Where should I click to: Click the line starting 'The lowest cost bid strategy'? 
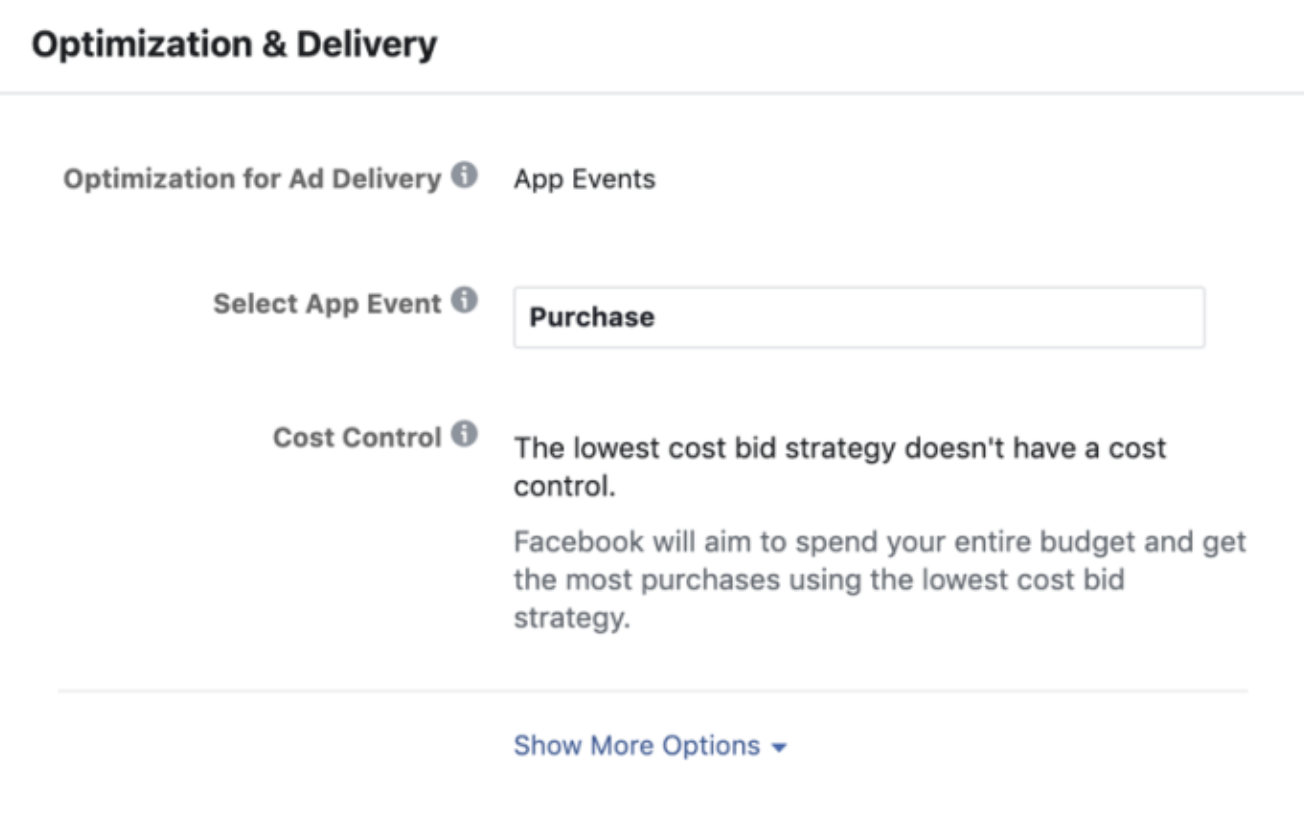pos(839,447)
